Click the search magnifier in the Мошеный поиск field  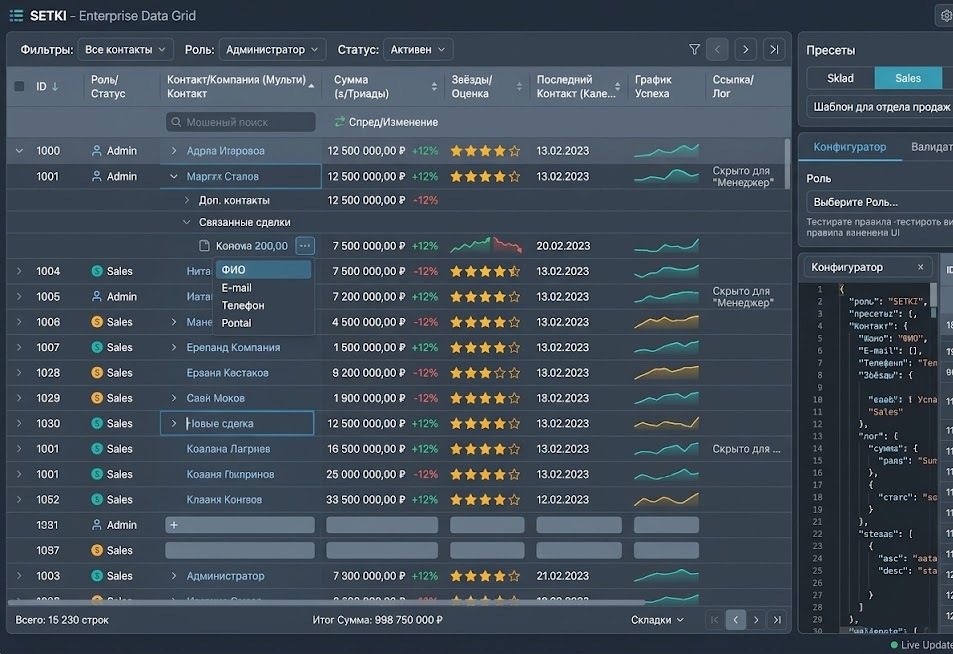click(x=176, y=121)
